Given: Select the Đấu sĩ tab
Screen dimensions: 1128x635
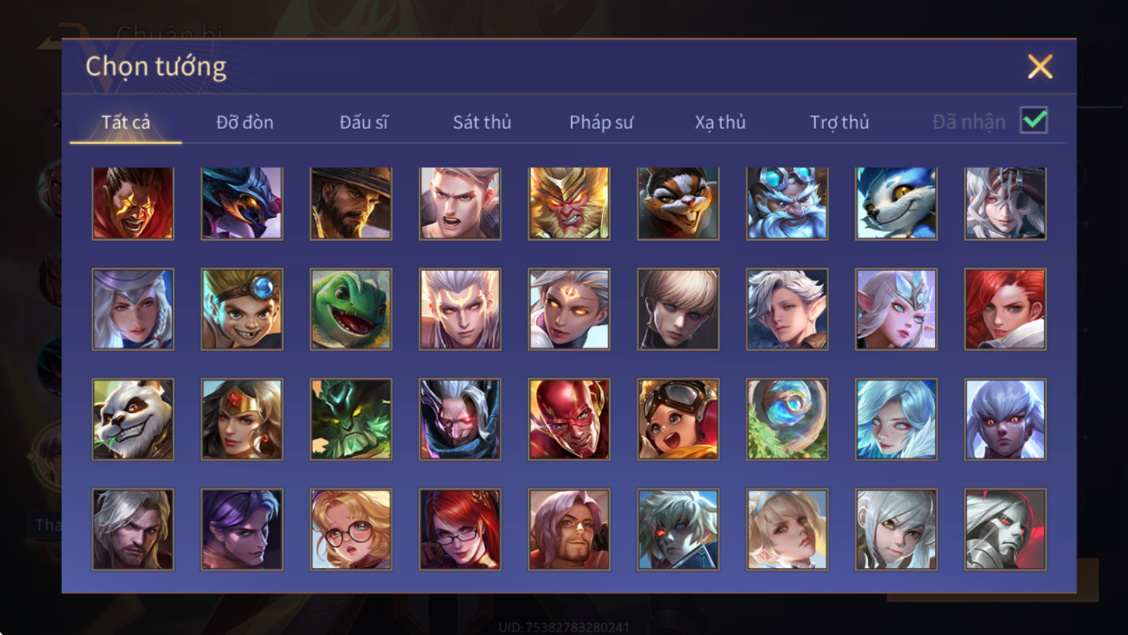Looking at the screenshot, I should pos(363,122).
